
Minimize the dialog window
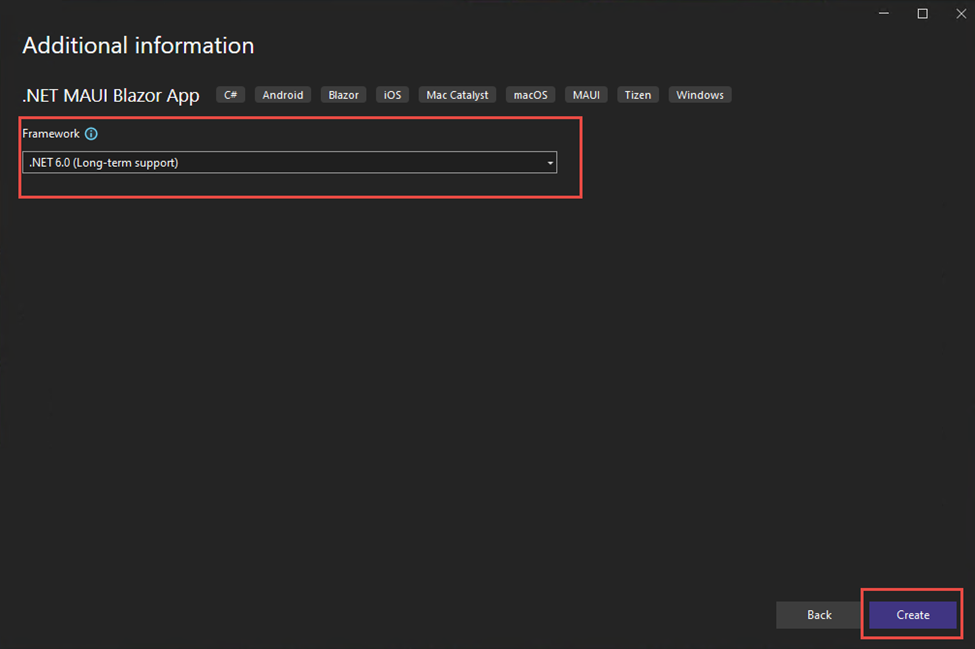click(884, 13)
